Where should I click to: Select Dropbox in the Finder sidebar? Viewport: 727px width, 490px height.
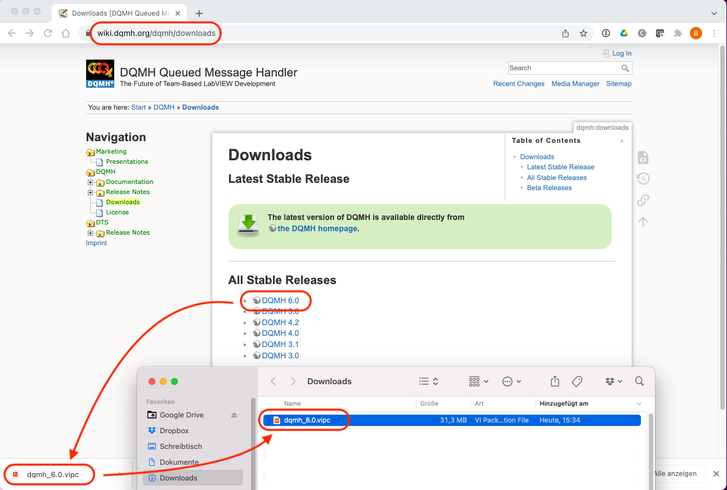[x=174, y=431]
